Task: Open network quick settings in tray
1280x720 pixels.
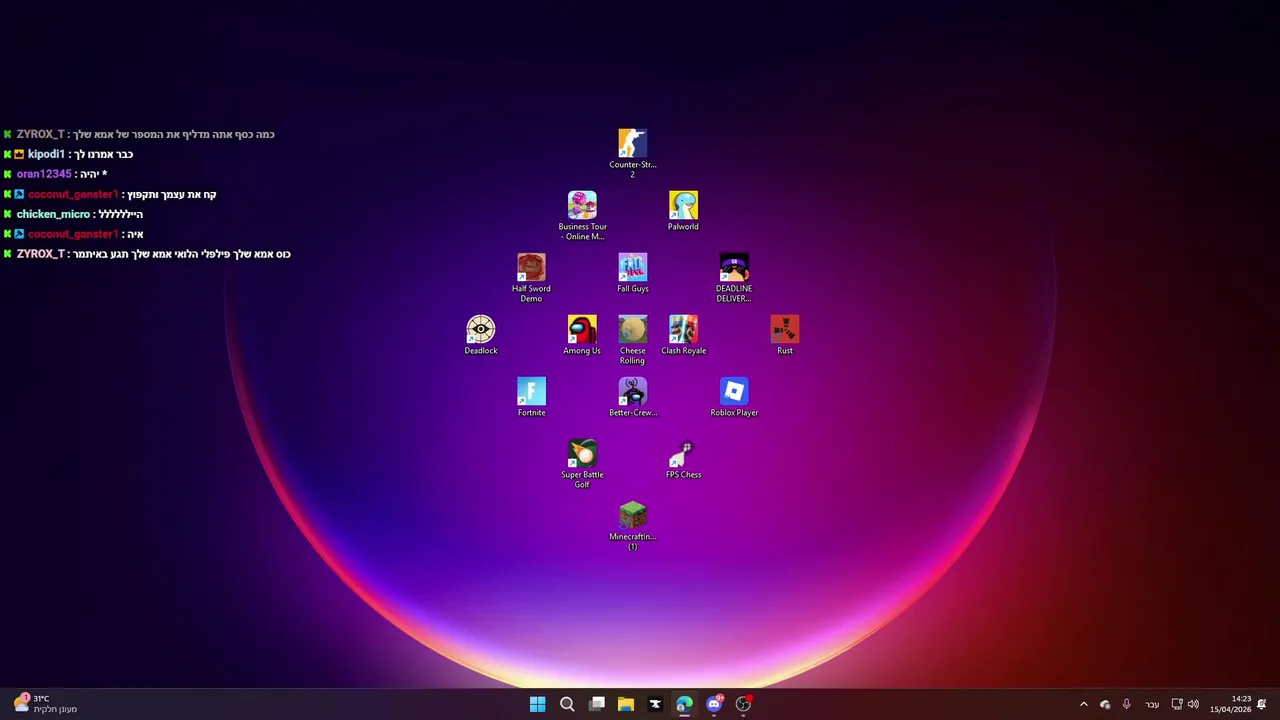Action: (1177, 704)
